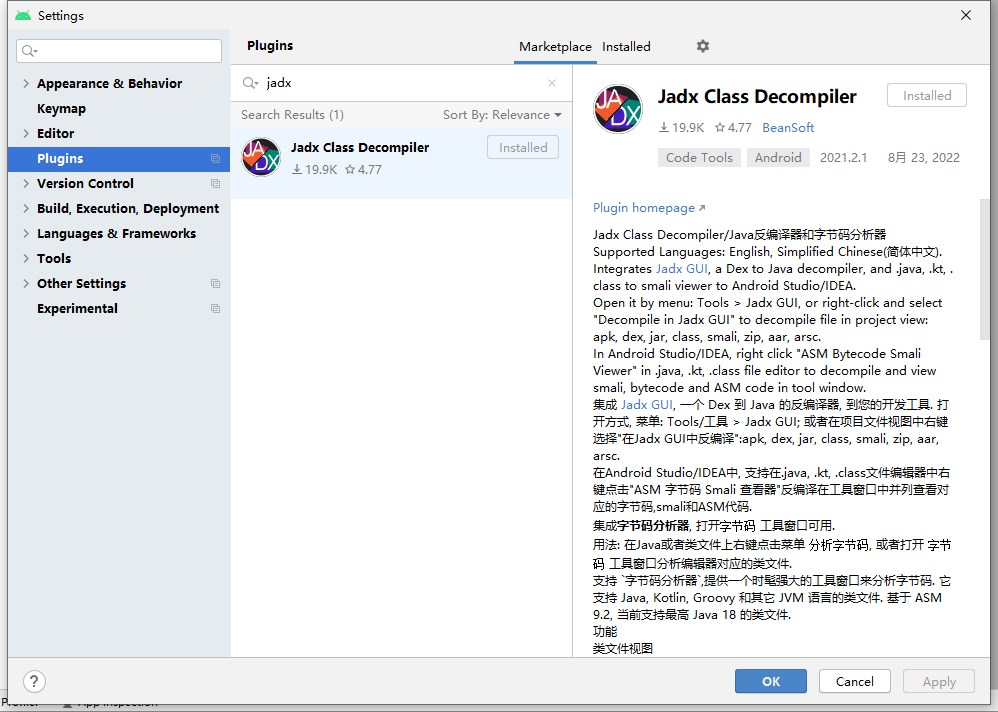Select Keymap settings page

tap(119, 108)
